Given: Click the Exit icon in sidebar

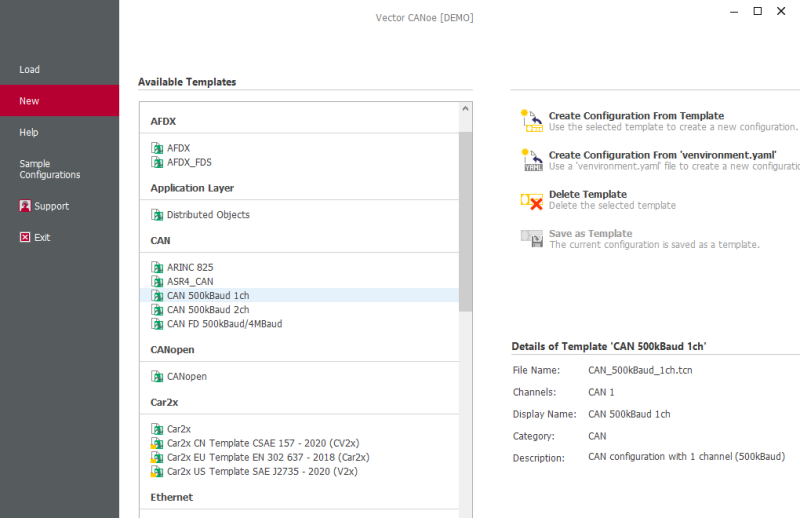Looking at the screenshot, I should click(x=25, y=237).
